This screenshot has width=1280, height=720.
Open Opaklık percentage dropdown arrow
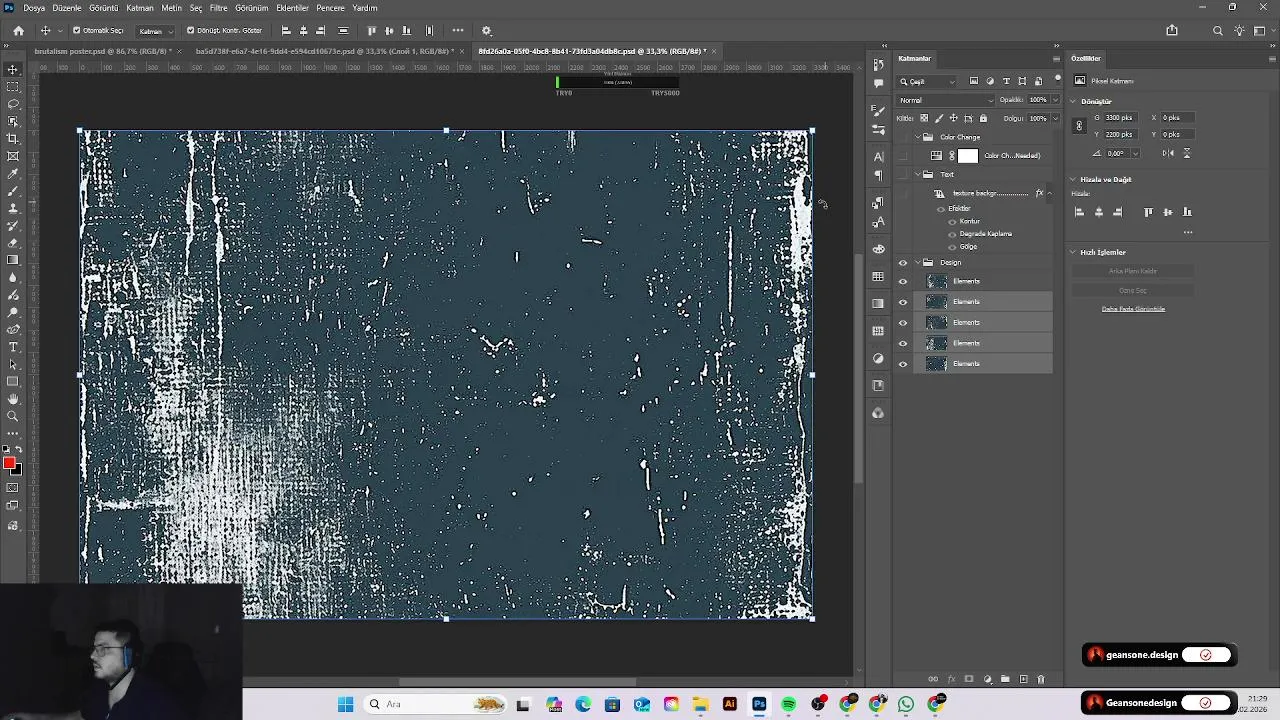(1054, 100)
